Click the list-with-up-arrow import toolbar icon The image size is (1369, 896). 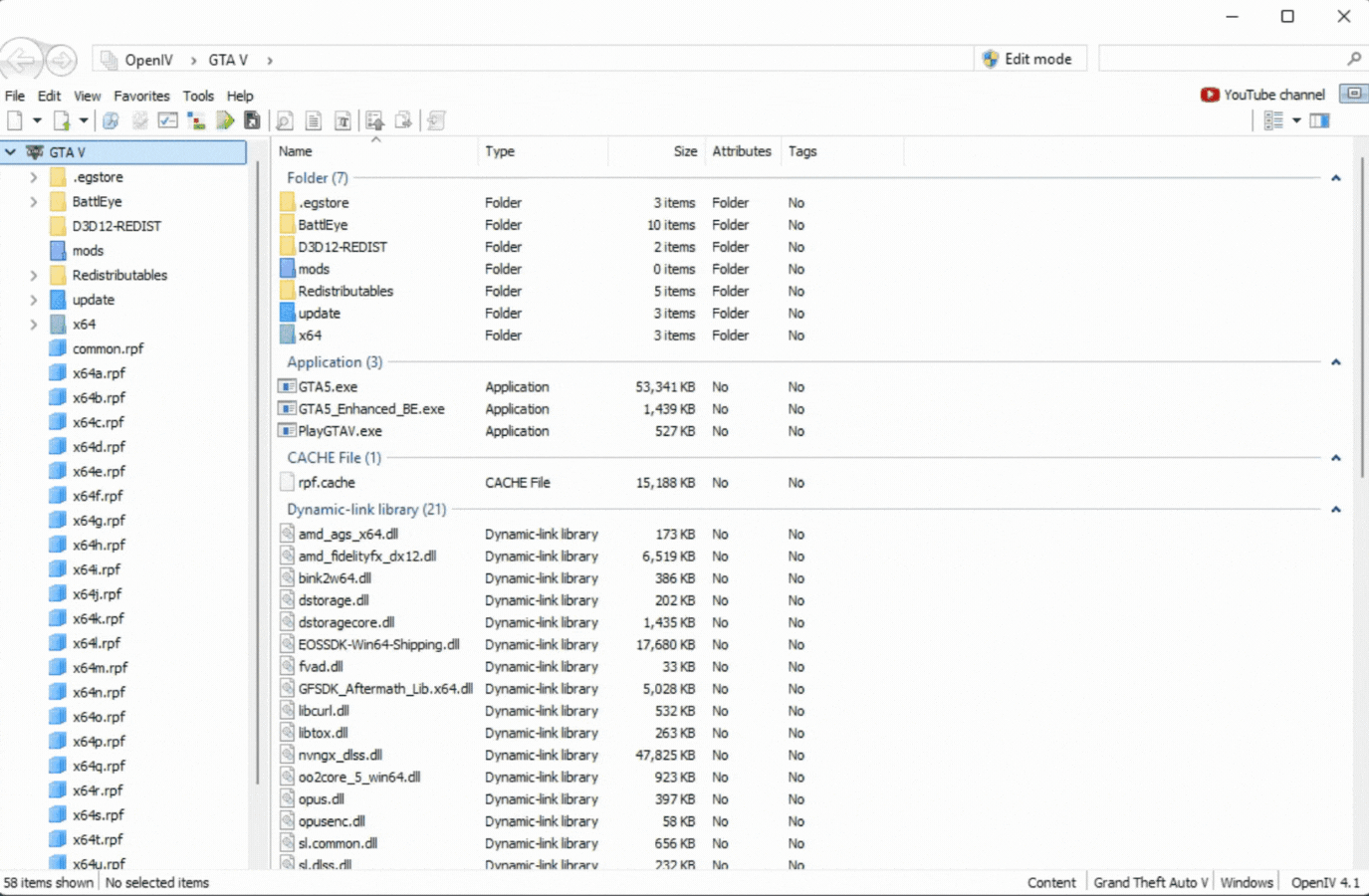tap(374, 120)
